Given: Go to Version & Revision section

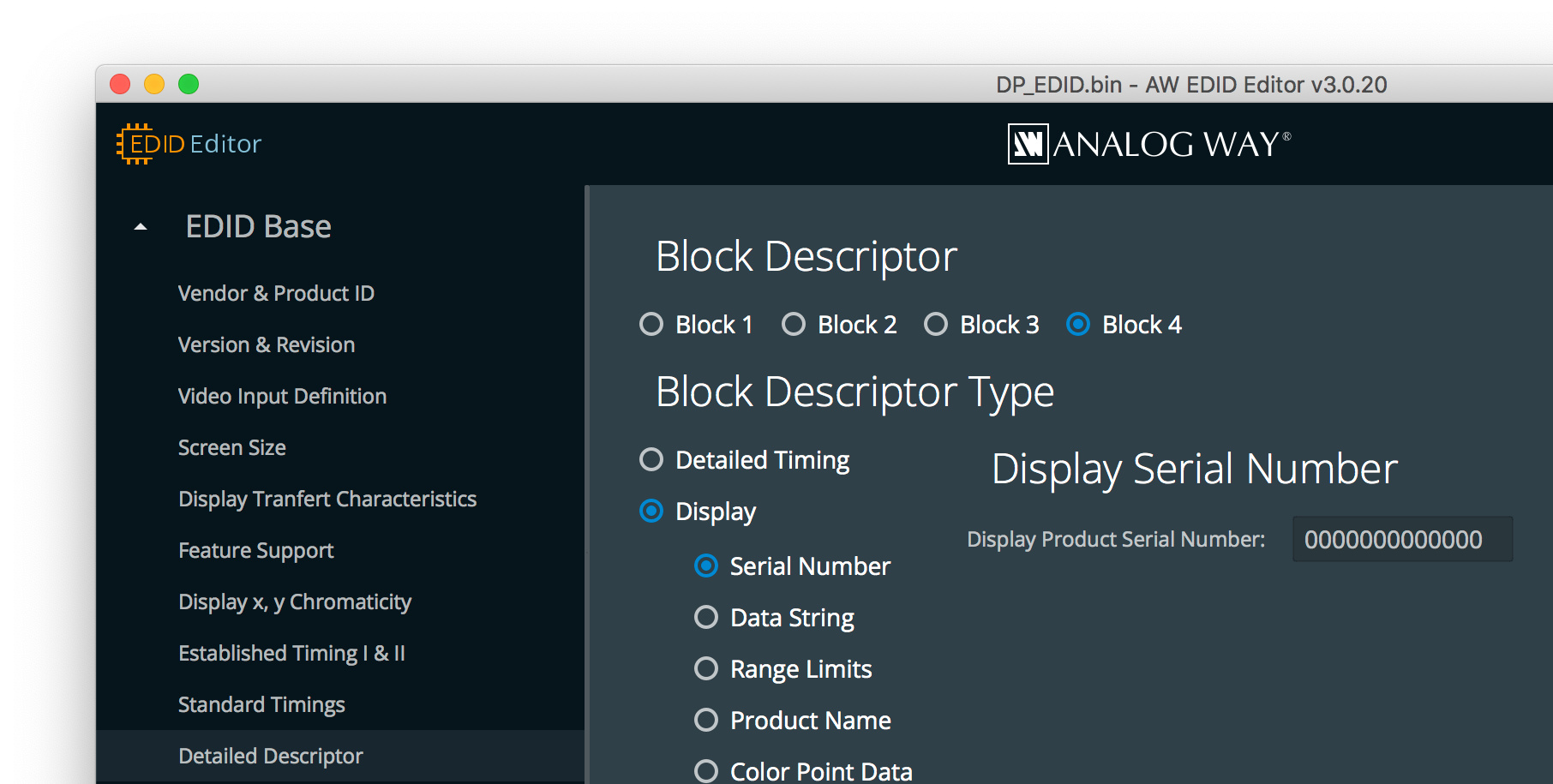Looking at the screenshot, I should 267,345.
